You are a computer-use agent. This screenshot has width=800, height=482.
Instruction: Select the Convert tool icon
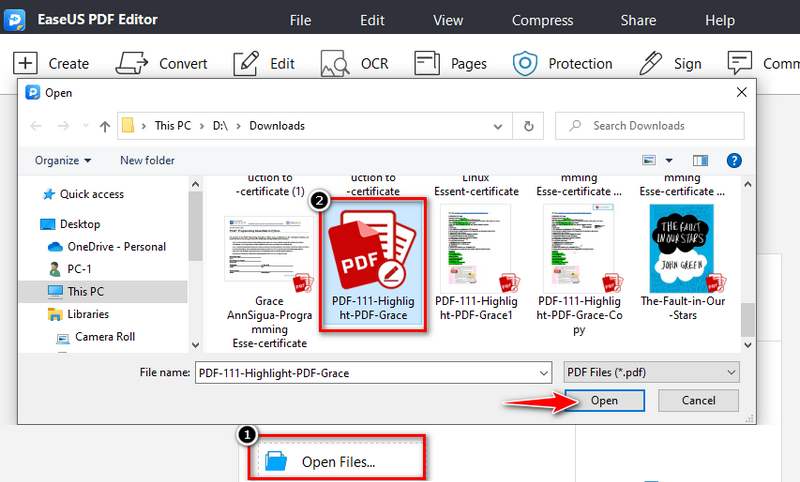[x=132, y=64]
